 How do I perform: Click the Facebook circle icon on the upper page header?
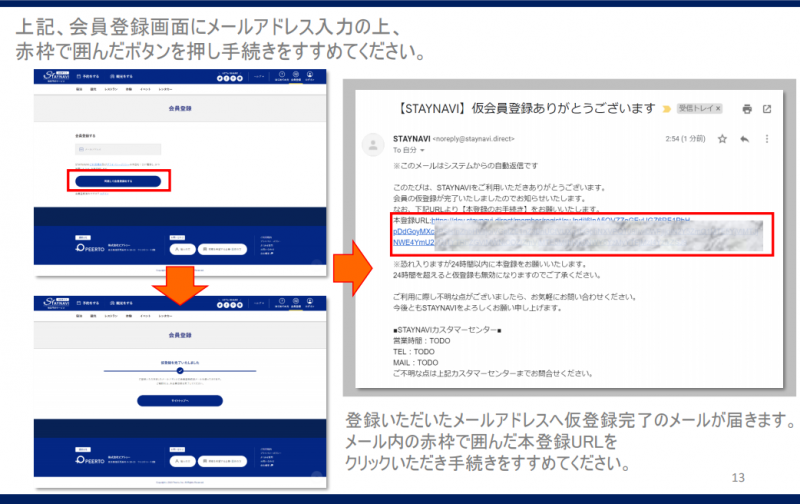pos(227,78)
